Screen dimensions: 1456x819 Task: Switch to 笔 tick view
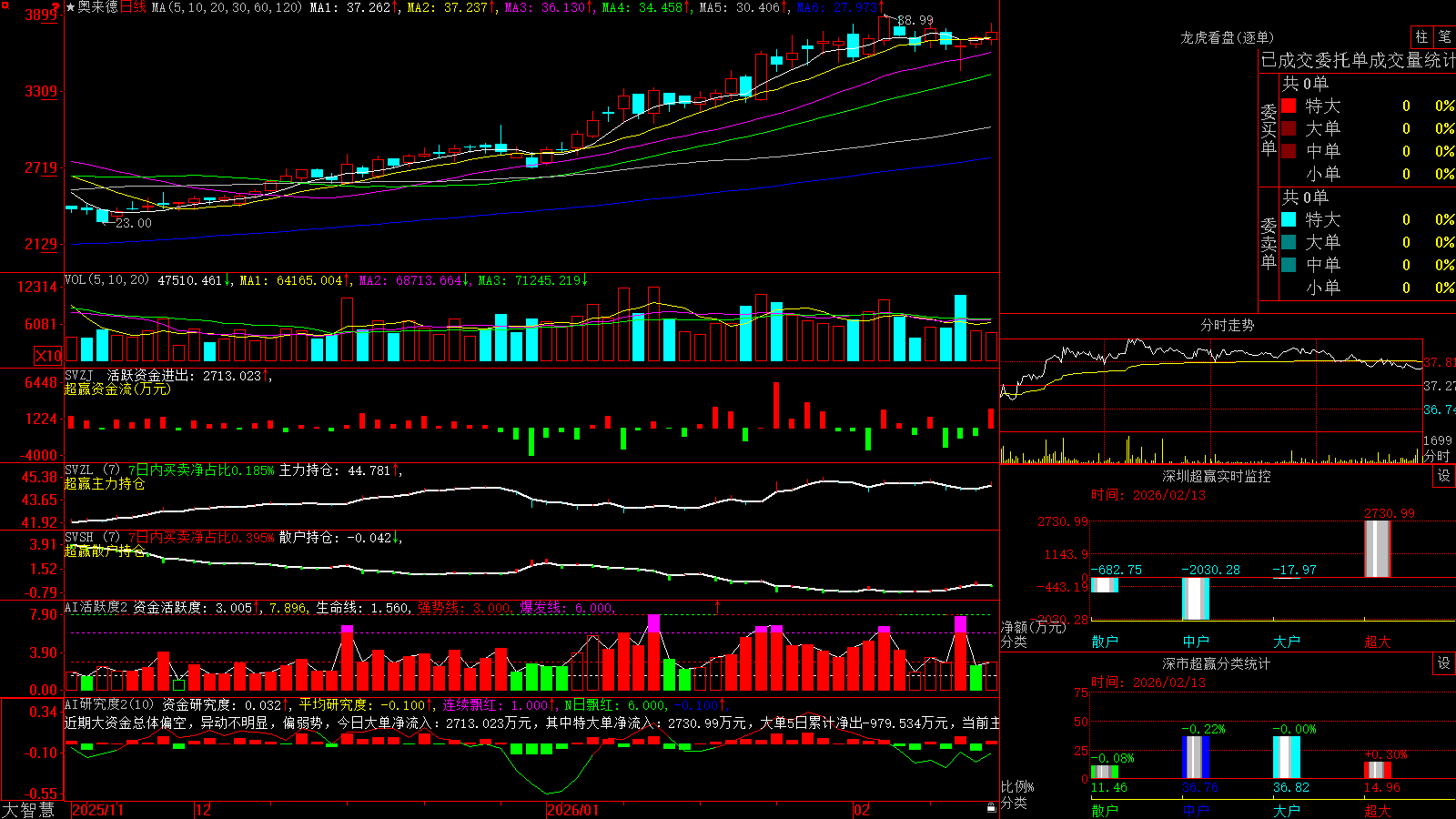click(x=1444, y=36)
